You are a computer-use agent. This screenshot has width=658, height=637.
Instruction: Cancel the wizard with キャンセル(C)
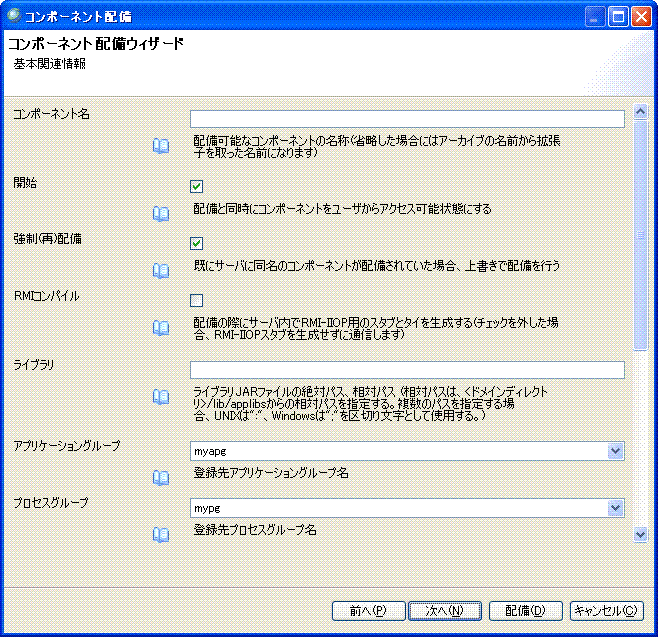click(607, 610)
